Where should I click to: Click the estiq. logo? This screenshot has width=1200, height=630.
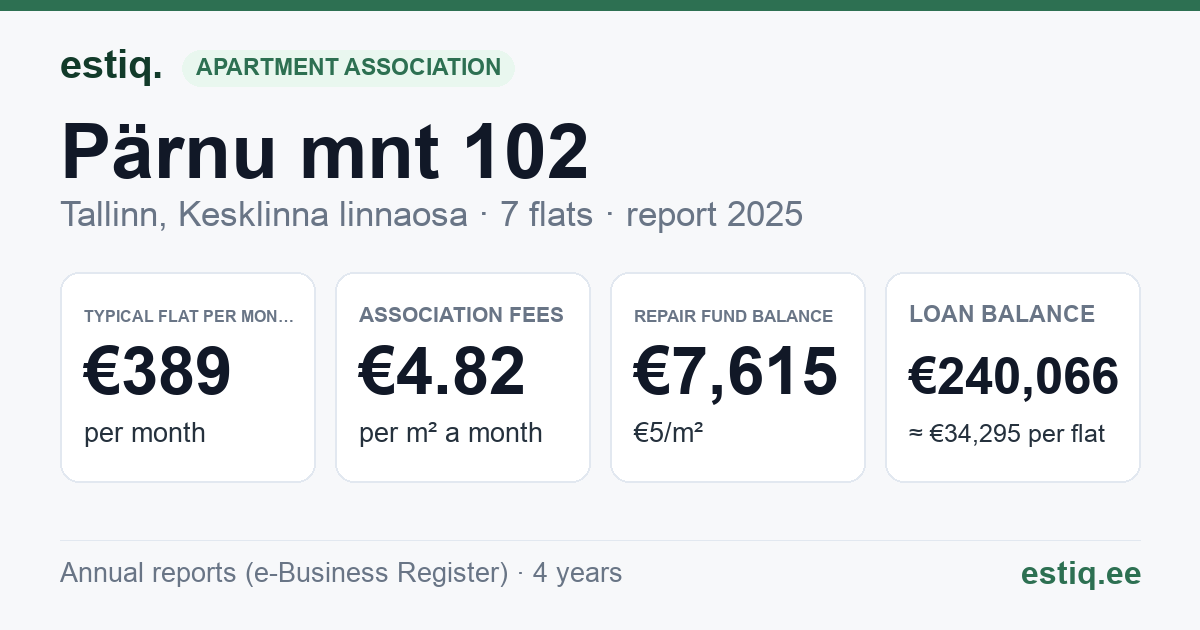click(110, 66)
